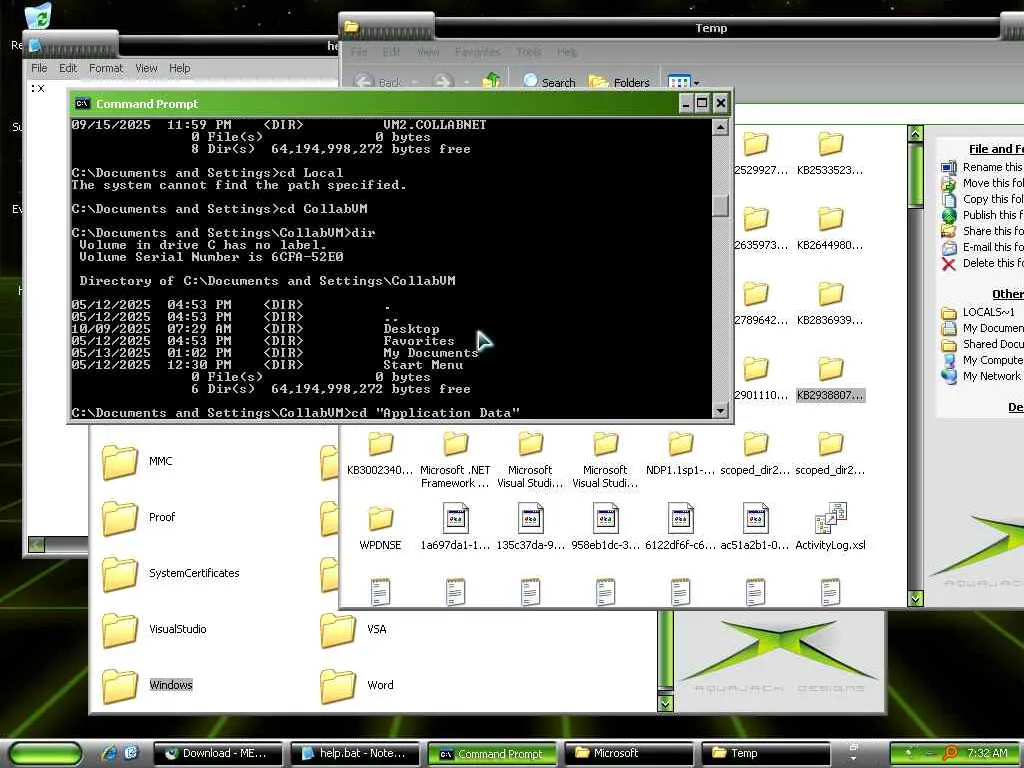The height and width of the screenshot is (768, 1024).
Task: Click the Search button in Temp window toolbar
Action: click(549, 82)
